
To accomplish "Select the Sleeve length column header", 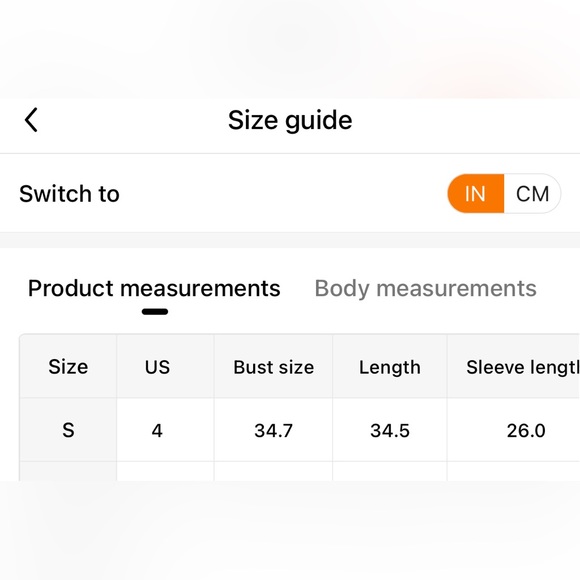I will pyautogui.click(x=522, y=367).
